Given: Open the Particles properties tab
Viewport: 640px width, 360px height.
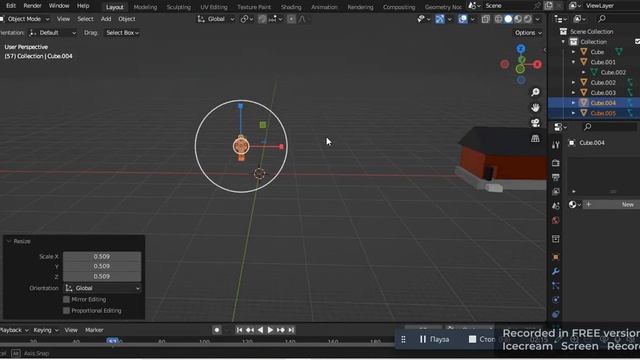Looking at the screenshot, I should [x=556, y=286].
